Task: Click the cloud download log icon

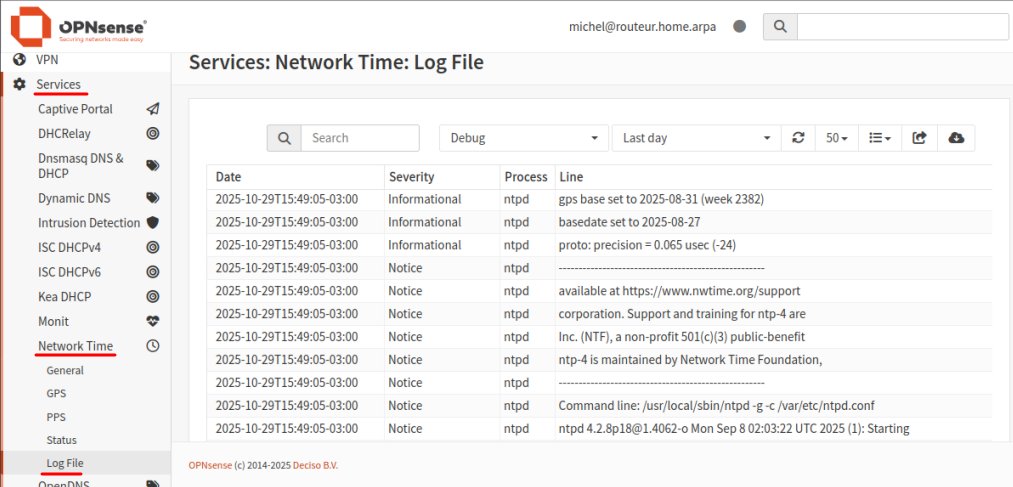Action: click(x=956, y=138)
